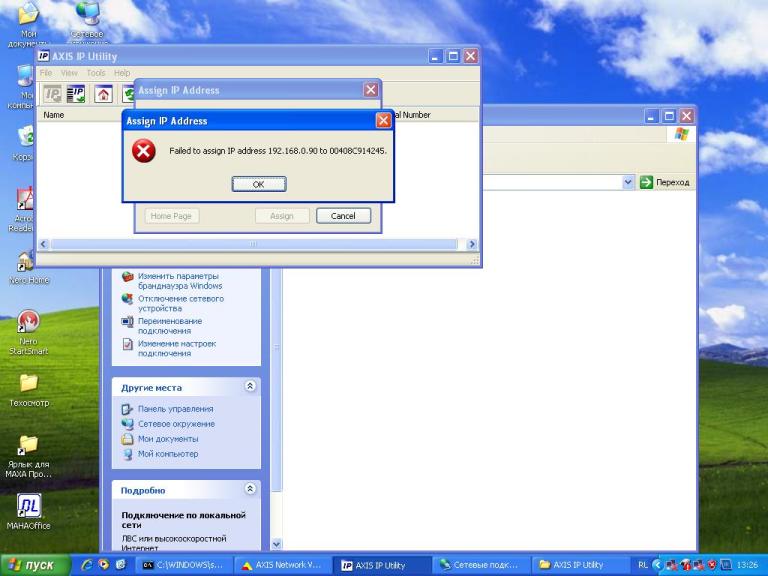Click Cancel in the Assign IP Address dialog
Viewport: 768px width, 576px height.
[x=343, y=216]
